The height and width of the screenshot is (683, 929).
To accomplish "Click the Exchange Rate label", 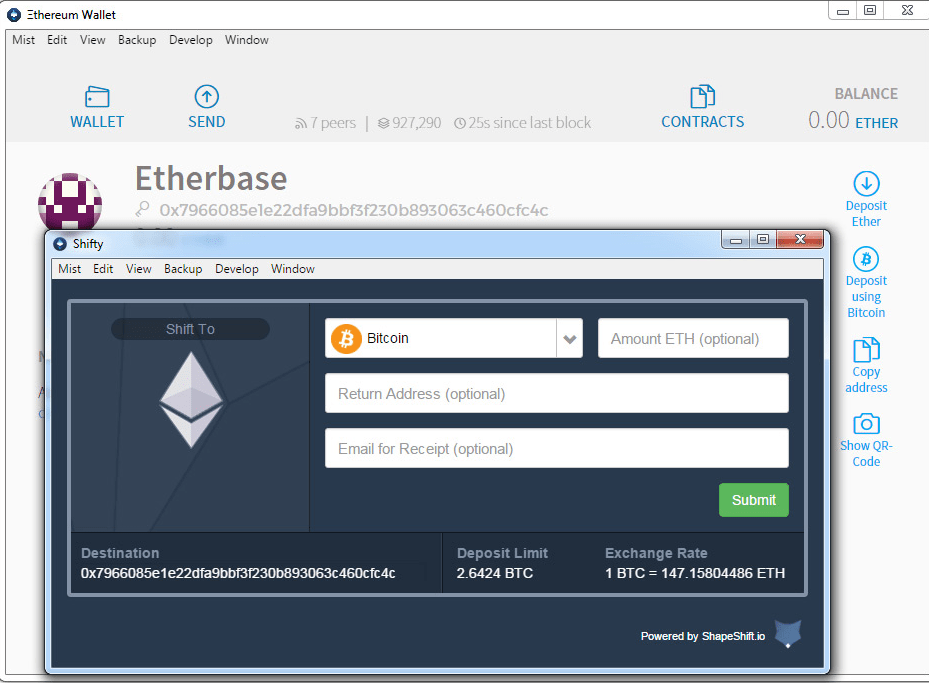I will pyautogui.click(x=656, y=553).
